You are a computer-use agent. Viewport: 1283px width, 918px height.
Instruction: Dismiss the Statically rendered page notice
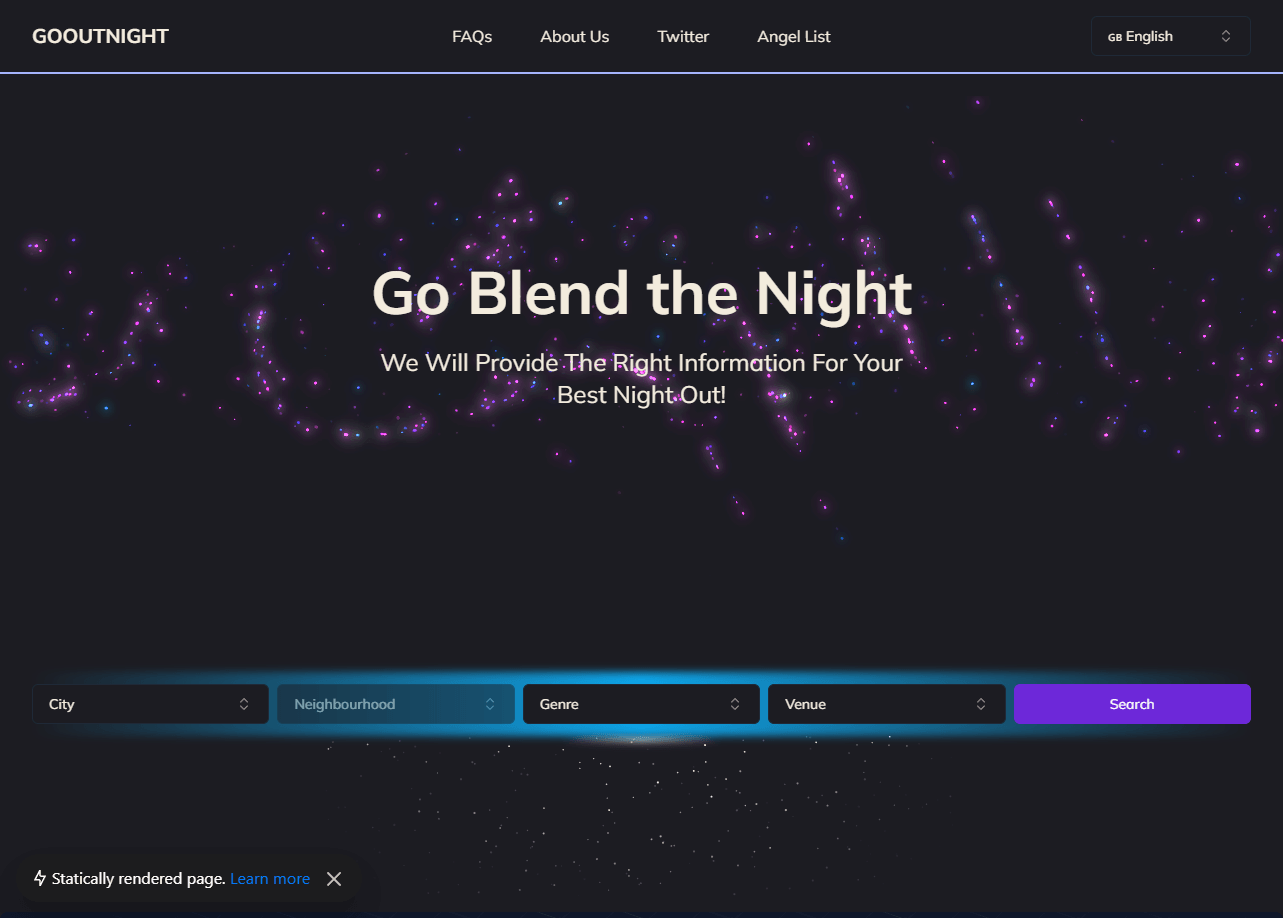334,879
